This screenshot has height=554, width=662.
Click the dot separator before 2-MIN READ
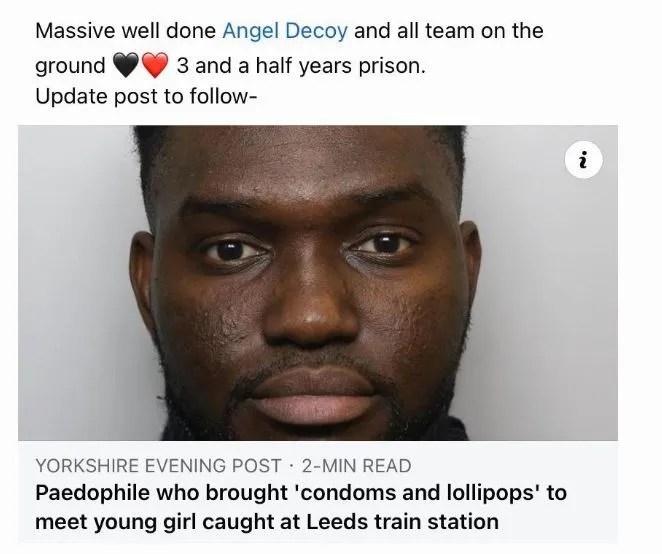[x=291, y=466]
